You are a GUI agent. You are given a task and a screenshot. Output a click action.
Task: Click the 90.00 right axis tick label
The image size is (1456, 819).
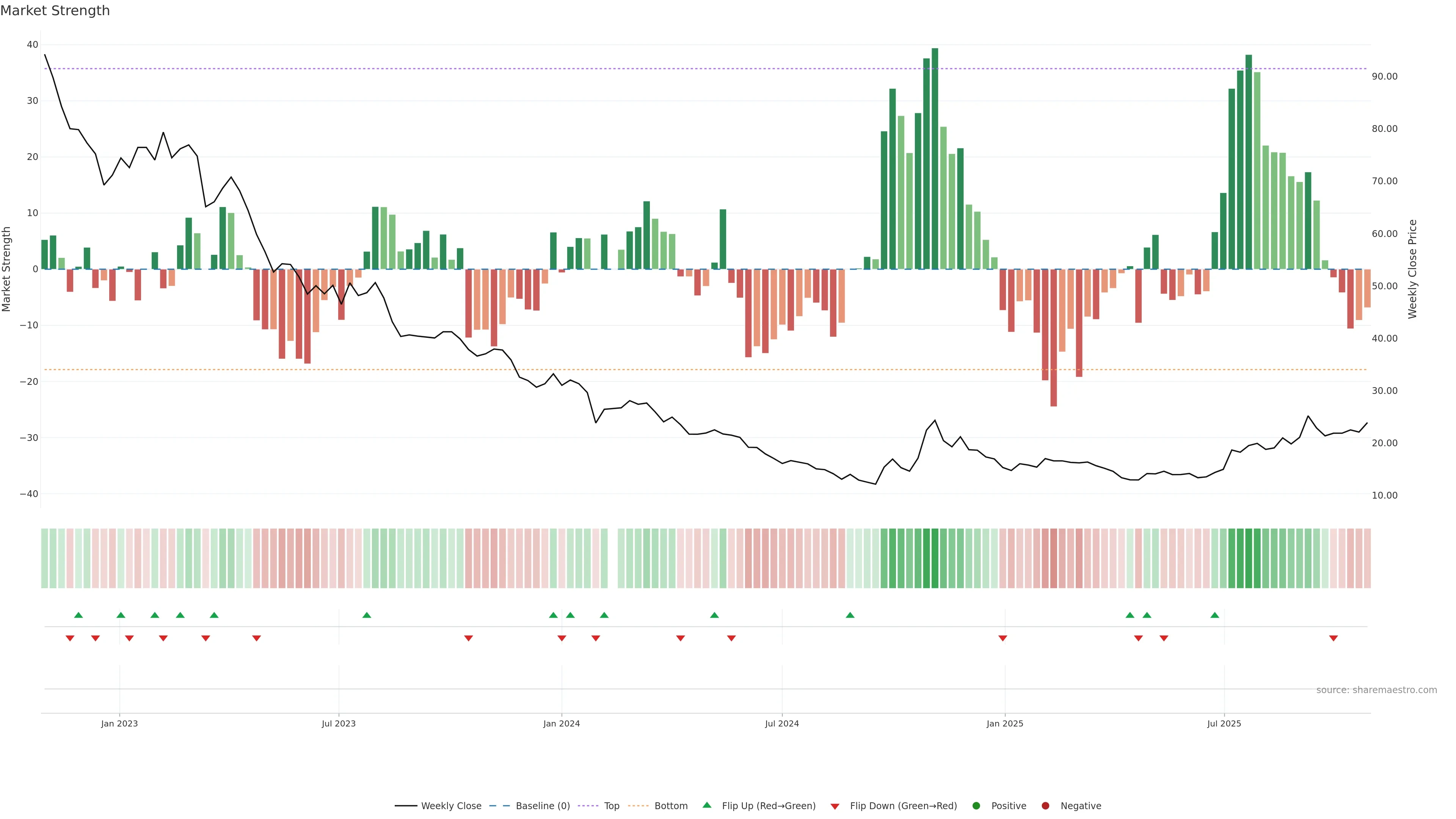pos(1384,76)
